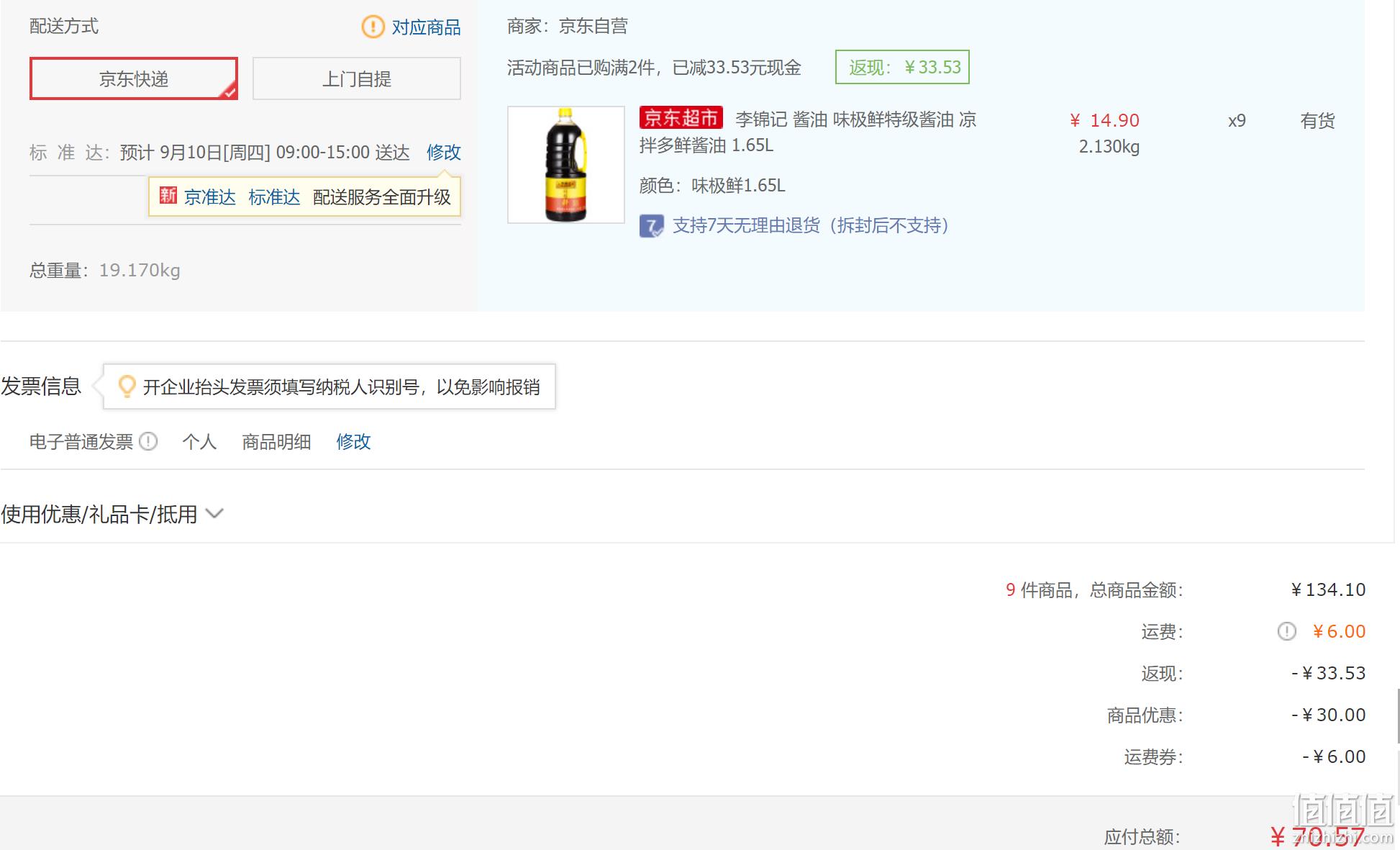The image size is (1400, 850).
Task: Select 京东快递 delivery option
Action: (134, 78)
